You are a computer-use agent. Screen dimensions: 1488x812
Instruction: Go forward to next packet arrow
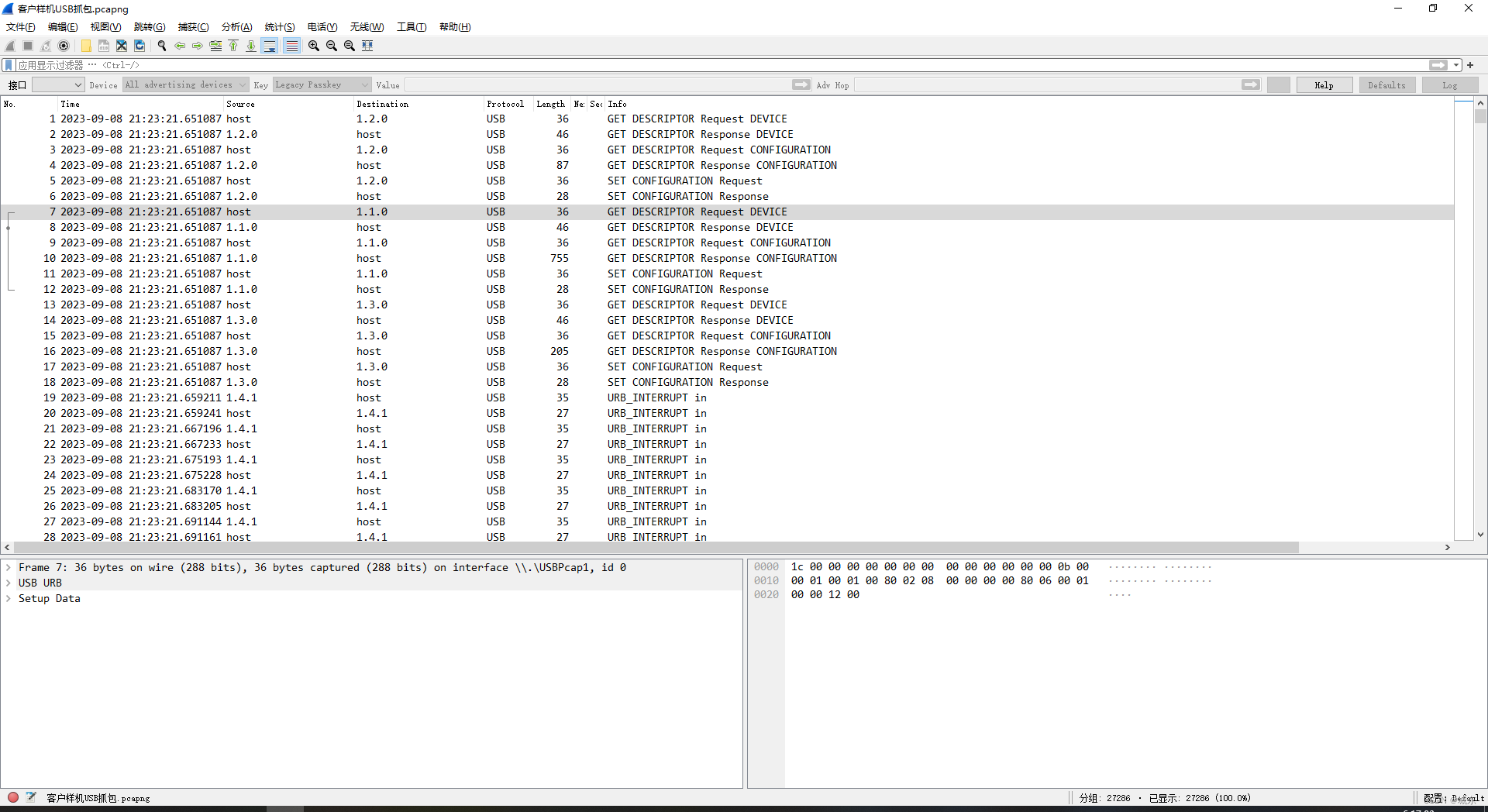point(198,46)
